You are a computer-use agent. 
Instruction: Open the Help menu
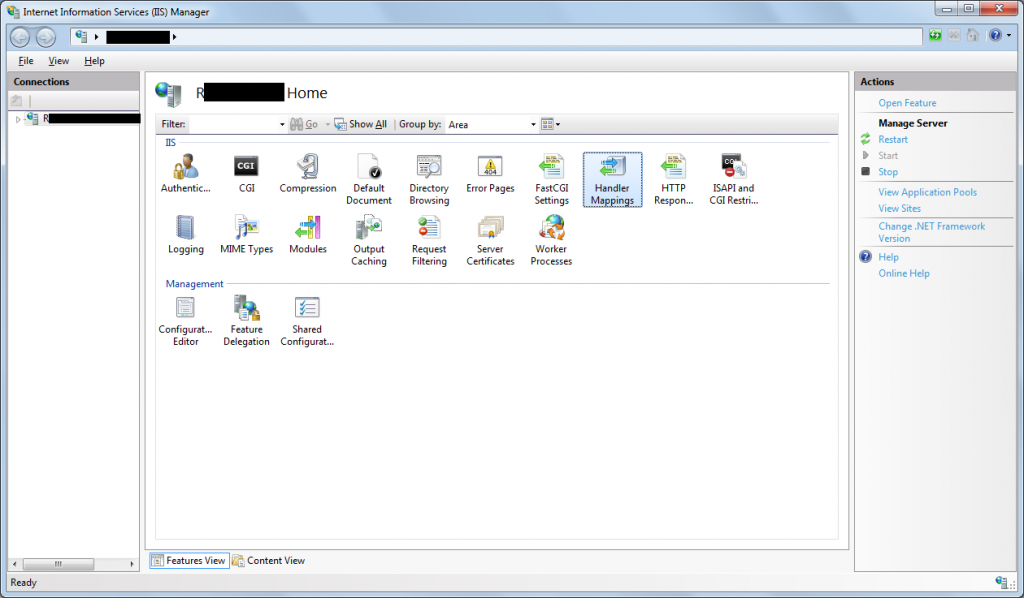coord(94,61)
